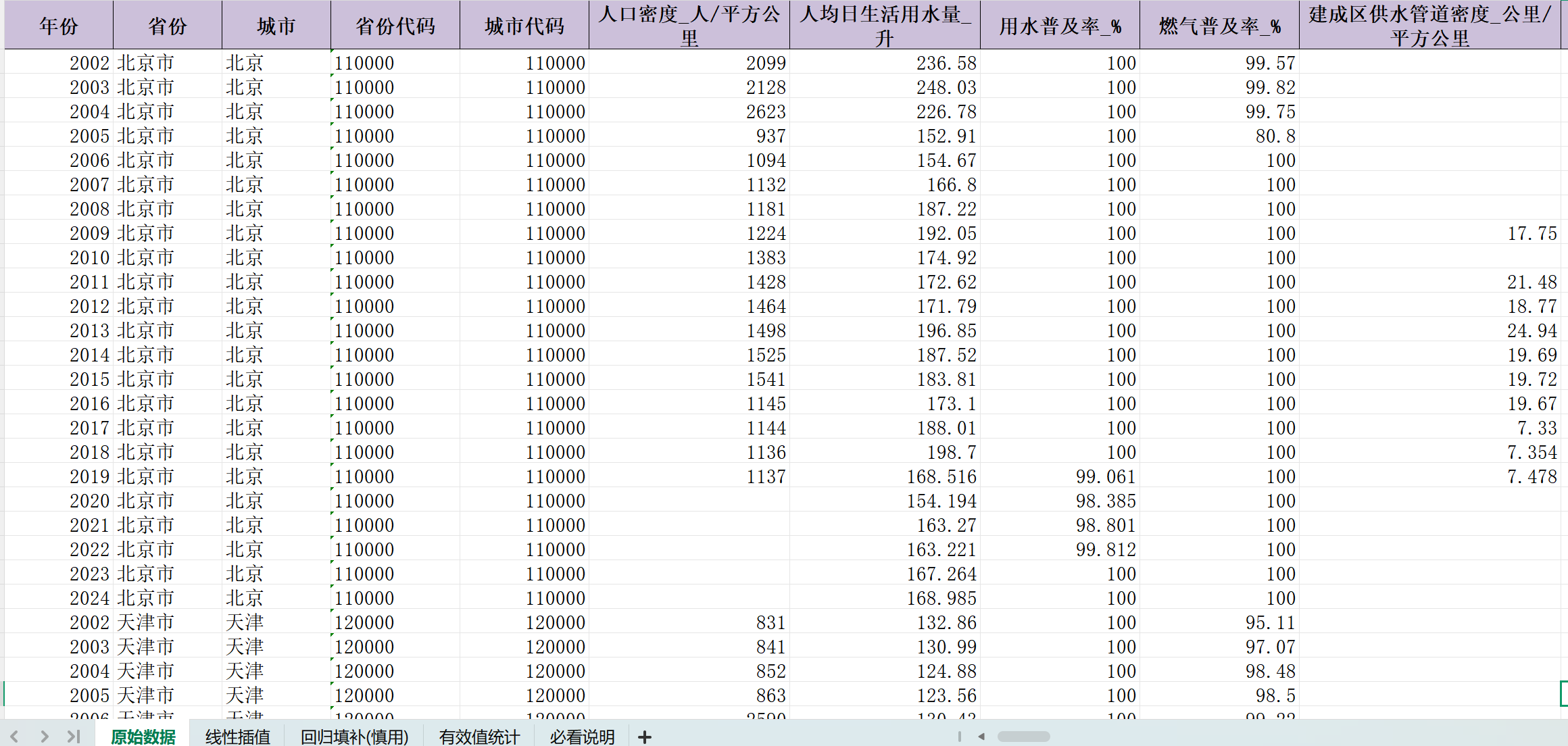Add a new sheet with plus icon
Screen dimensions: 1568x746
[x=645, y=737]
